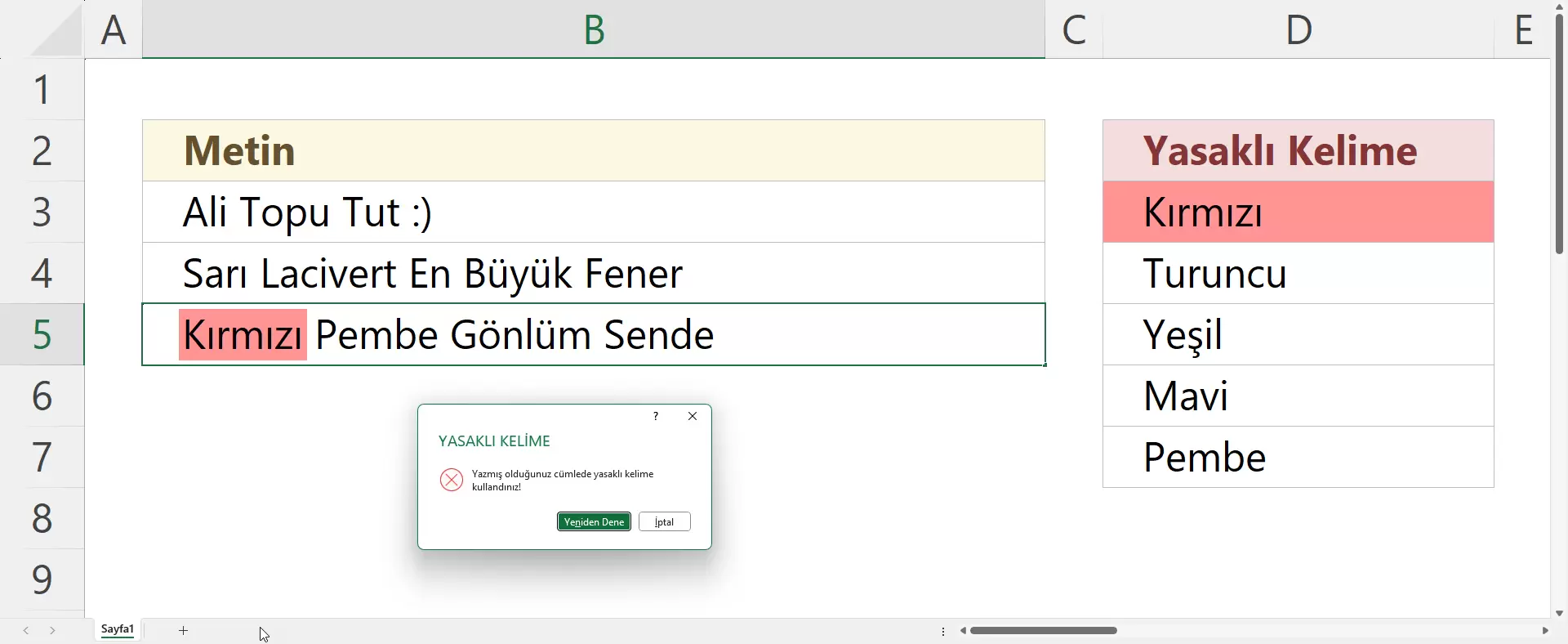Viewport: 1568px width, 644px height.
Task: Click the red error icon in dialog
Action: pyautogui.click(x=452, y=480)
